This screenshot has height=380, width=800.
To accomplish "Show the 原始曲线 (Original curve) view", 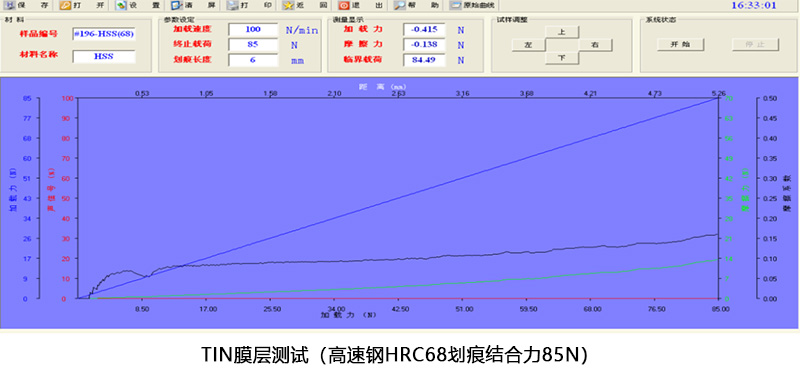I will tap(472, 6).
